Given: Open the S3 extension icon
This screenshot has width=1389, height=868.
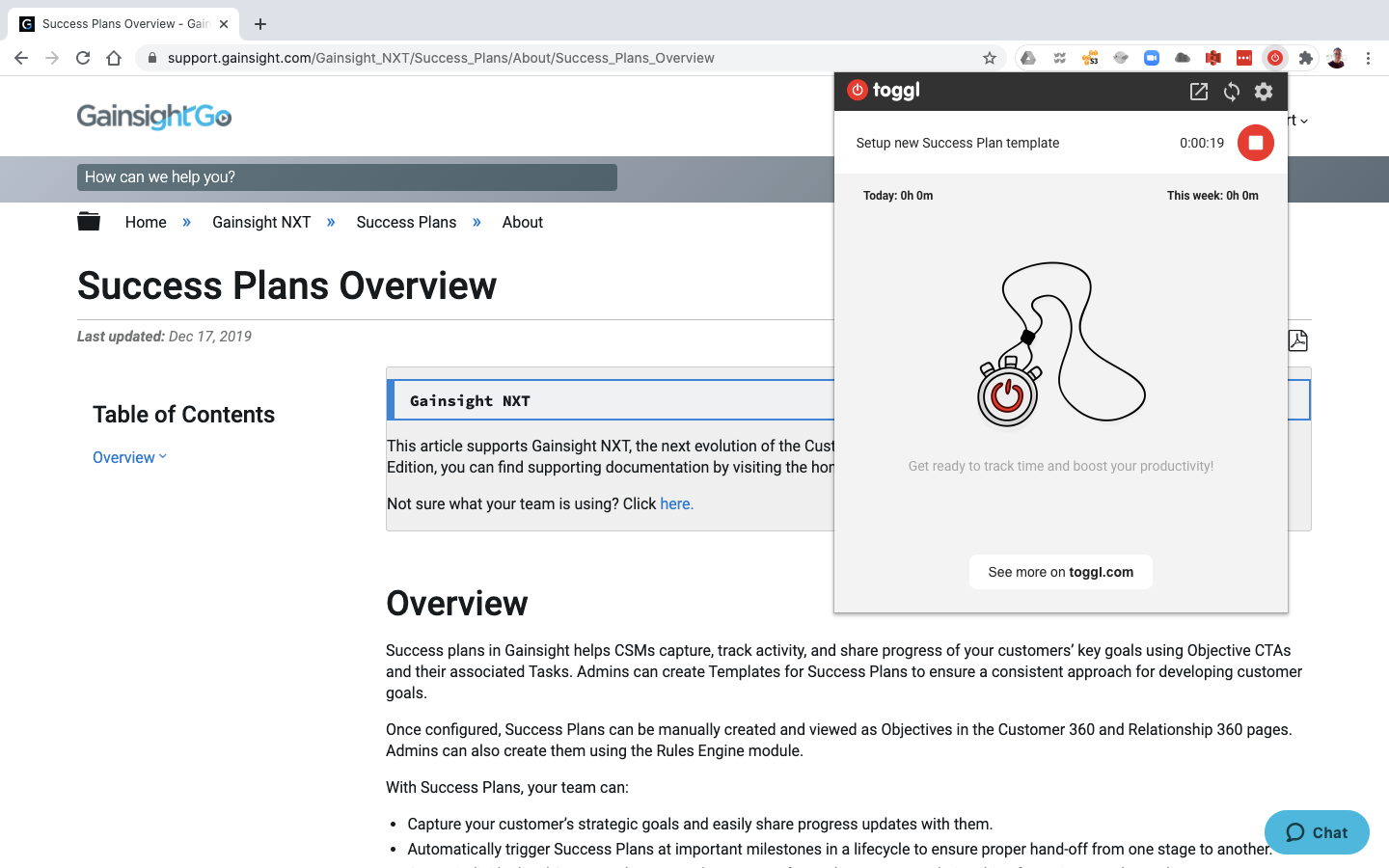Looking at the screenshot, I should click(x=1090, y=58).
